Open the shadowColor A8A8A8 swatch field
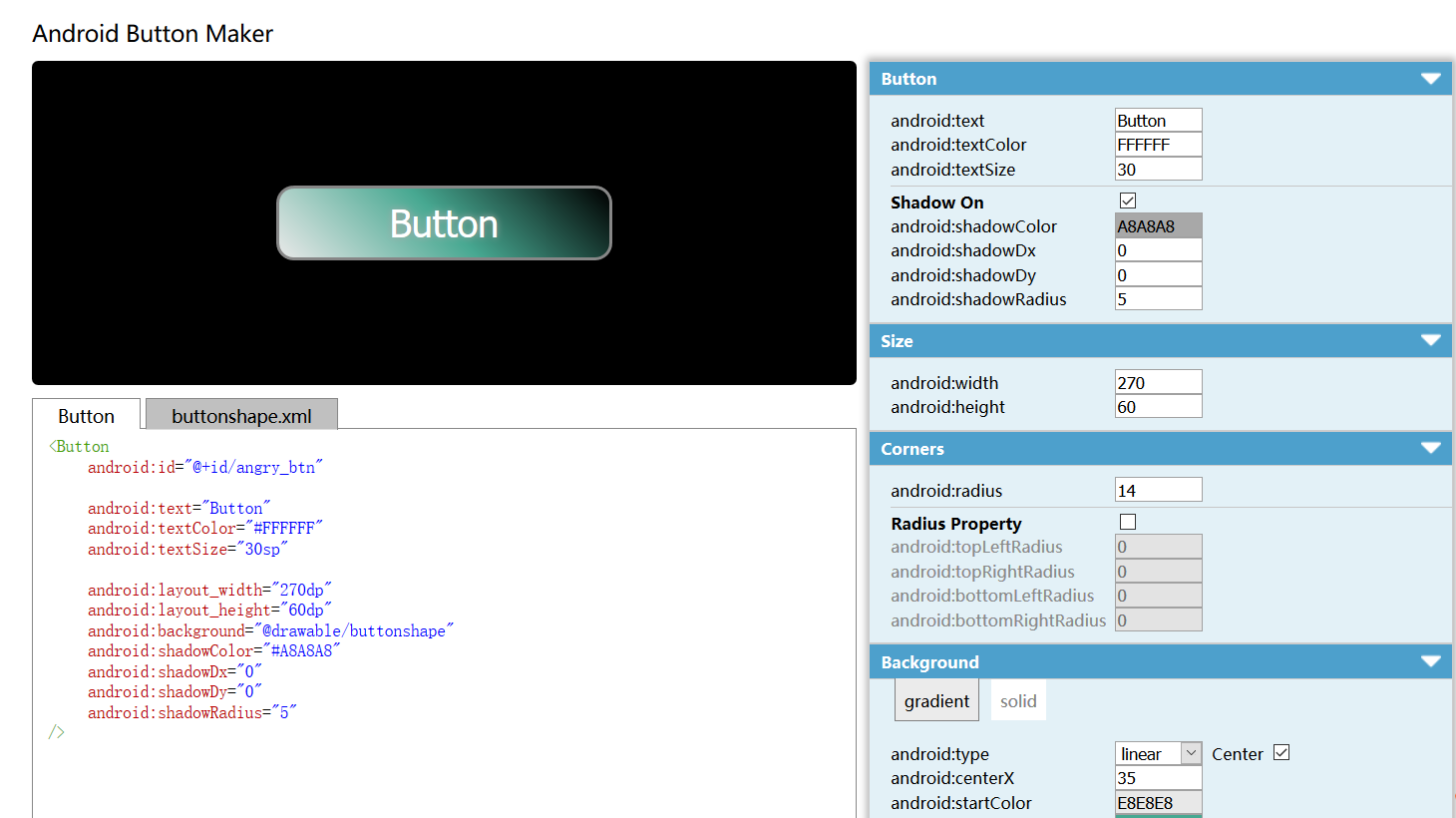 1158,225
